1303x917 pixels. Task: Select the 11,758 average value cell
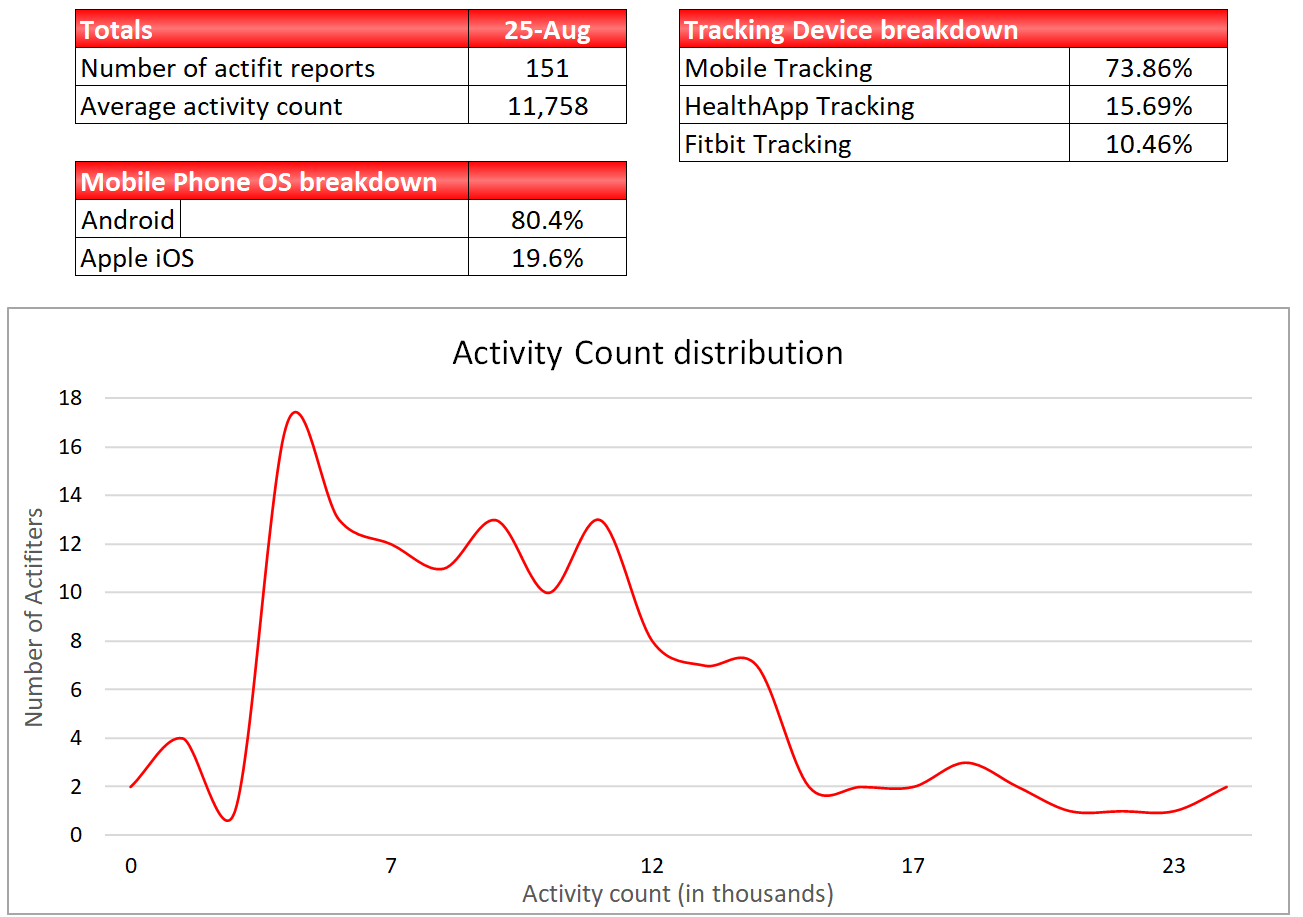(x=547, y=105)
